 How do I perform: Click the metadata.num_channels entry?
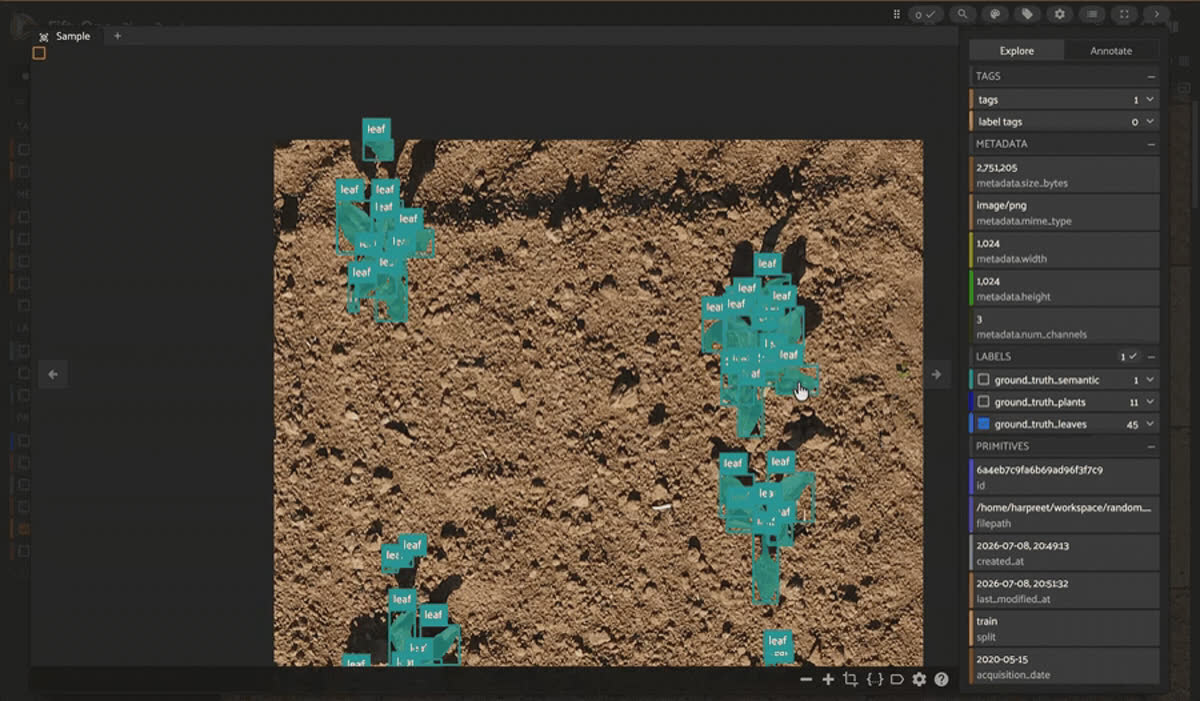pos(1065,326)
